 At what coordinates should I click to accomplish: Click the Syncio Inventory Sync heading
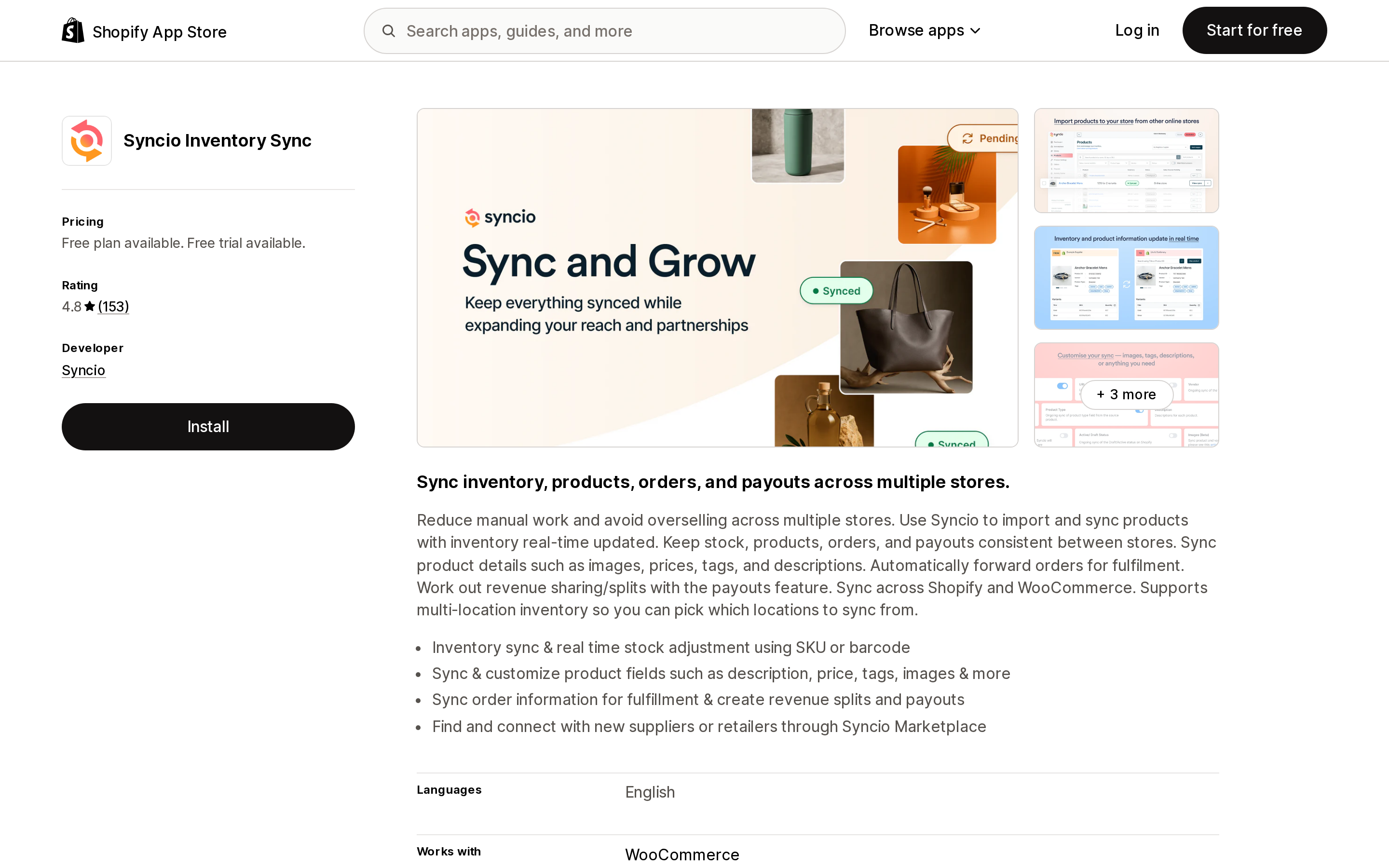tap(218, 141)
